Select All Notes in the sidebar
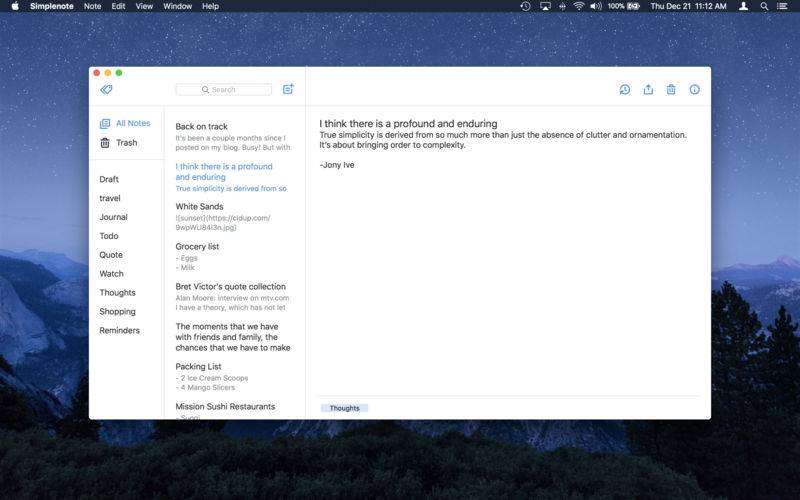The height and width of the screenshot is (500, 800). click(x=126, y=123)
